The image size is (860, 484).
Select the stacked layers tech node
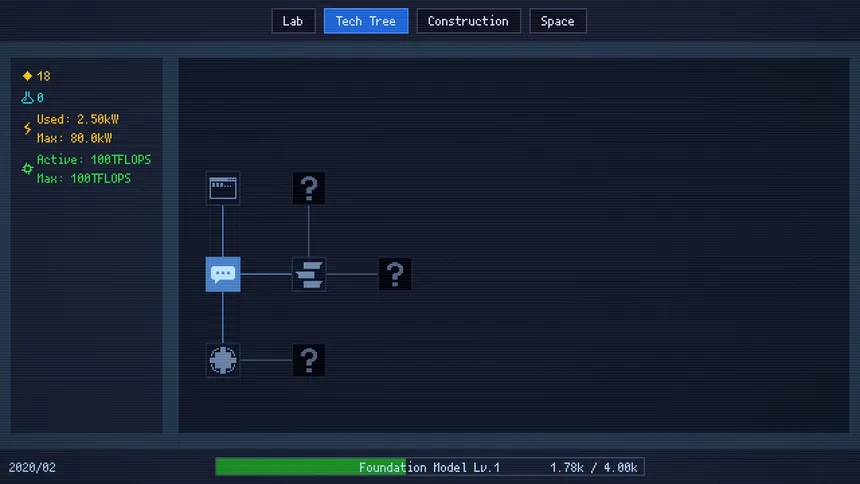pos(309,274)
